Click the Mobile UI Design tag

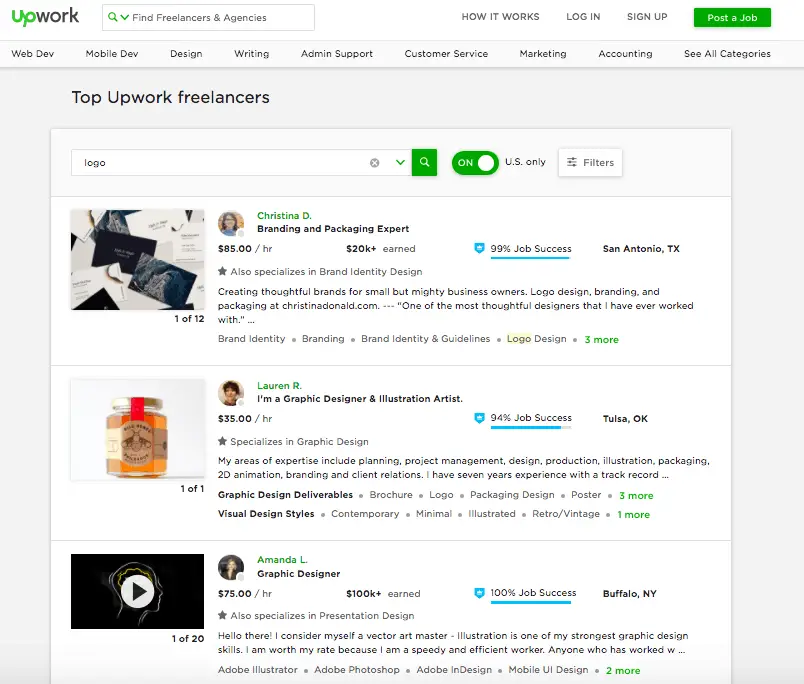[x=548, y=670]
